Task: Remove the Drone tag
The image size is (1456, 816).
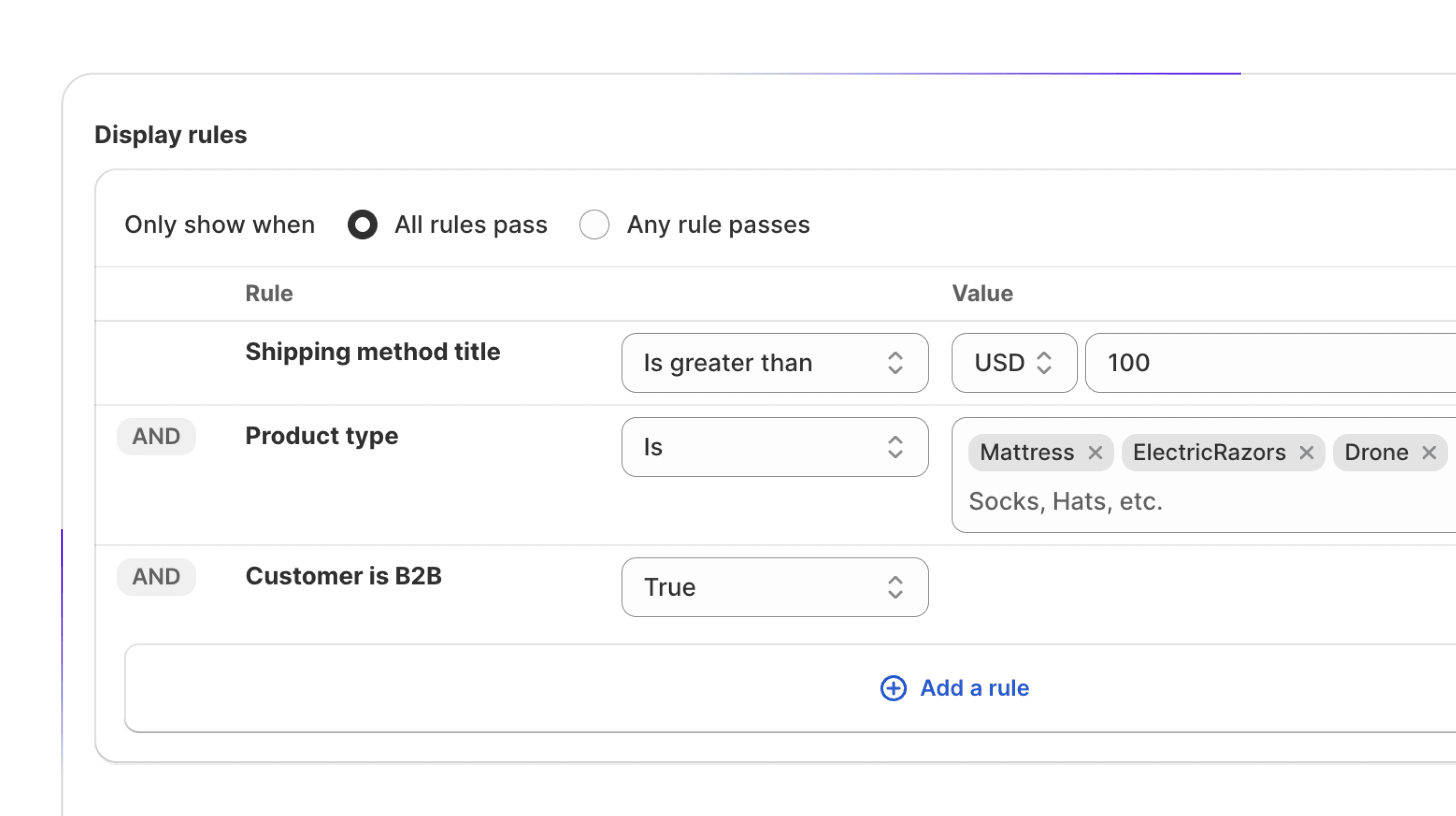Action: tap(1429, 452)
